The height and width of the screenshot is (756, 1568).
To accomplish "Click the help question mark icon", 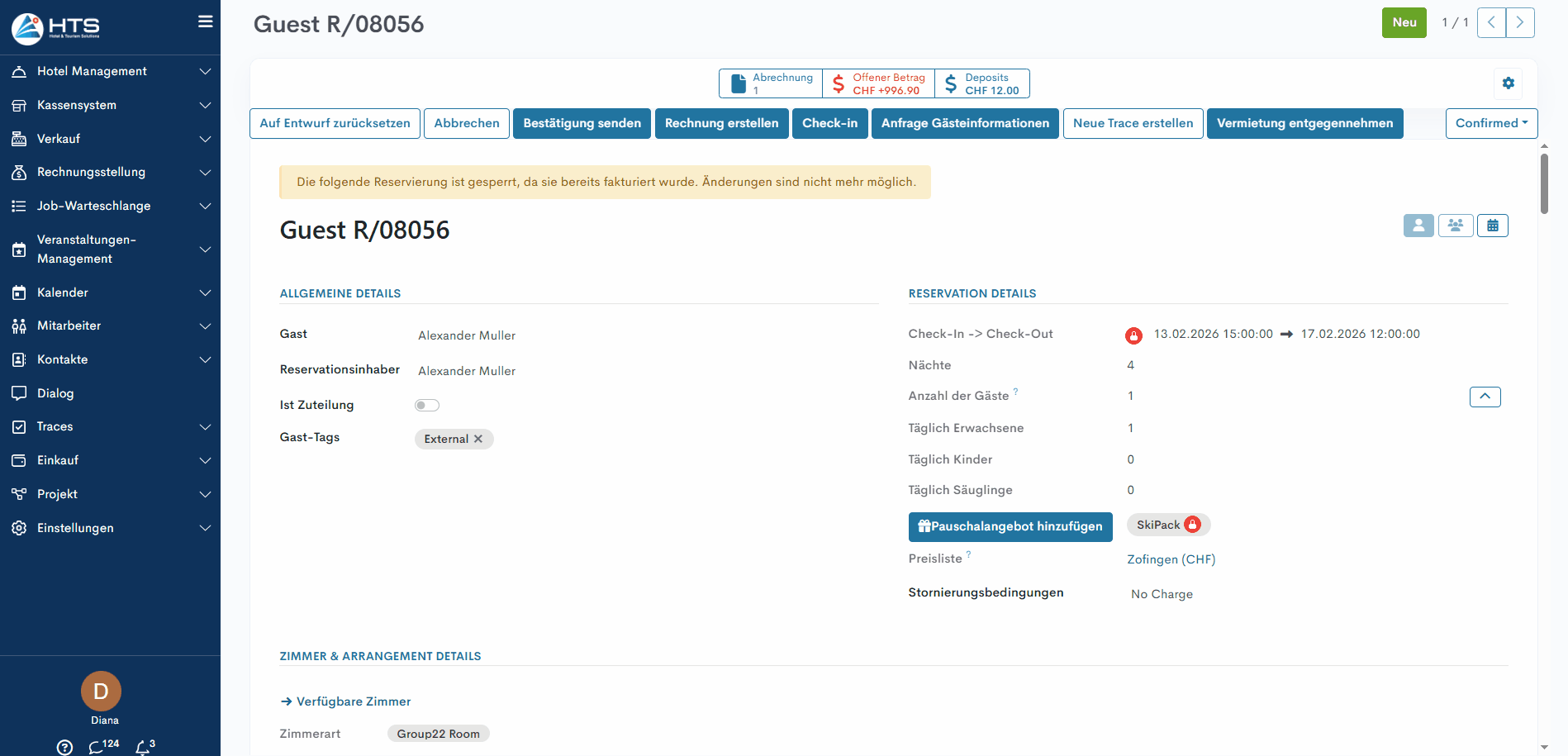I will tap(64, 747).
